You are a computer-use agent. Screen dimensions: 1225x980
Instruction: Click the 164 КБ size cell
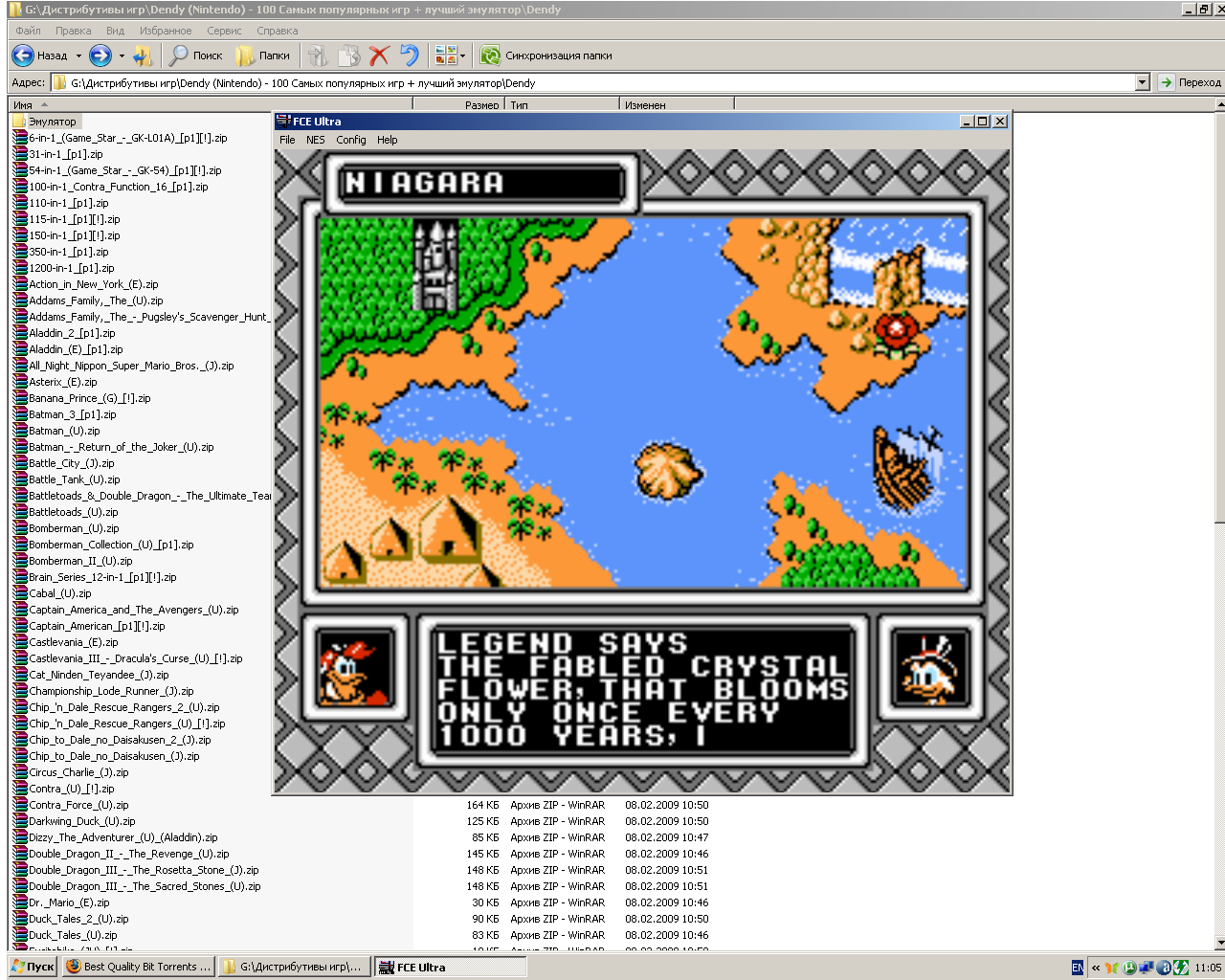(x=482, y=805)
